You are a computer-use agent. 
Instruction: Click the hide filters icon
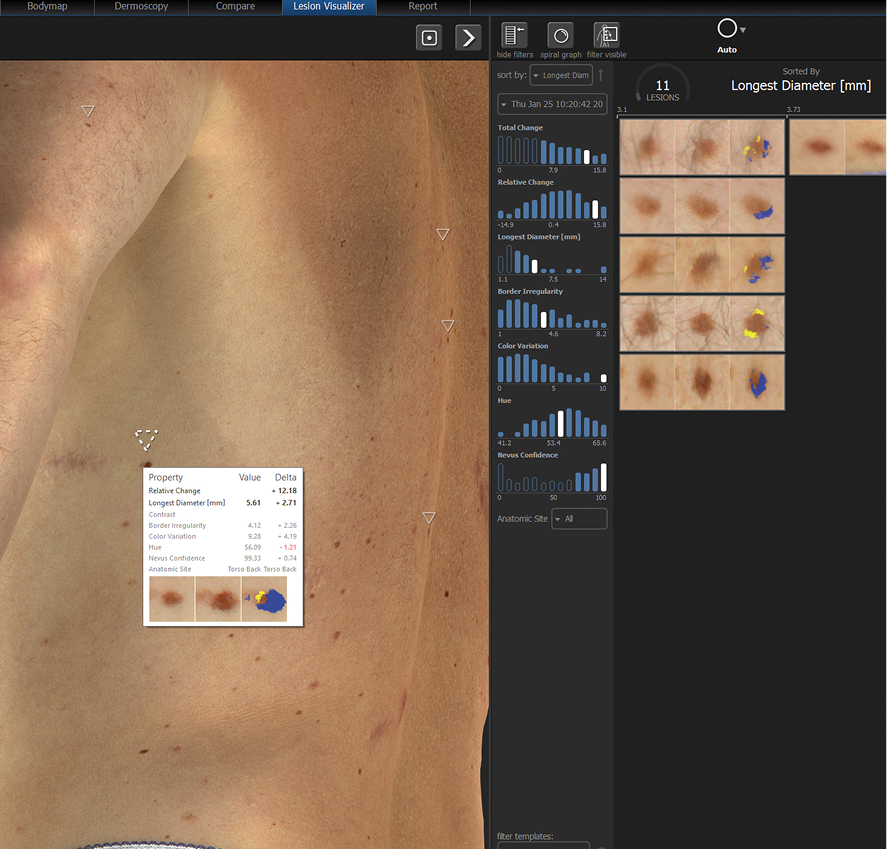[x=514, y=36]
